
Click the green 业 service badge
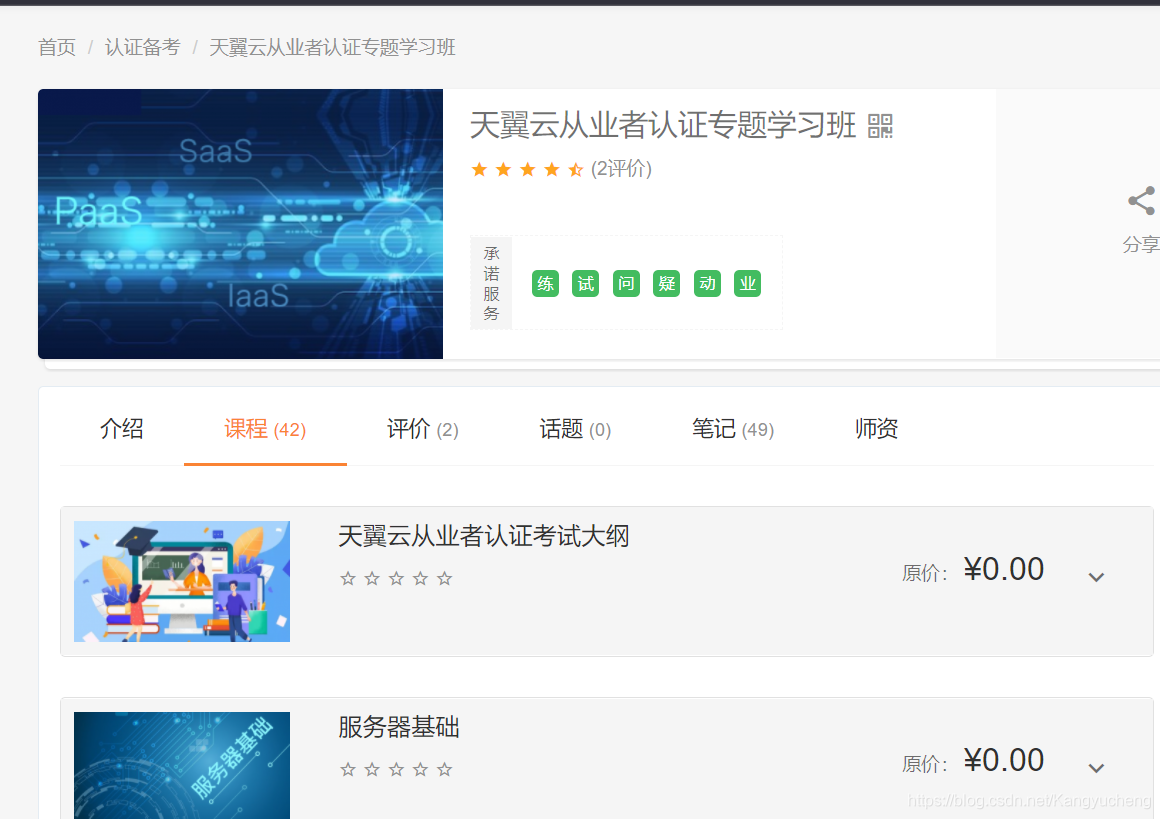[747, 283]
